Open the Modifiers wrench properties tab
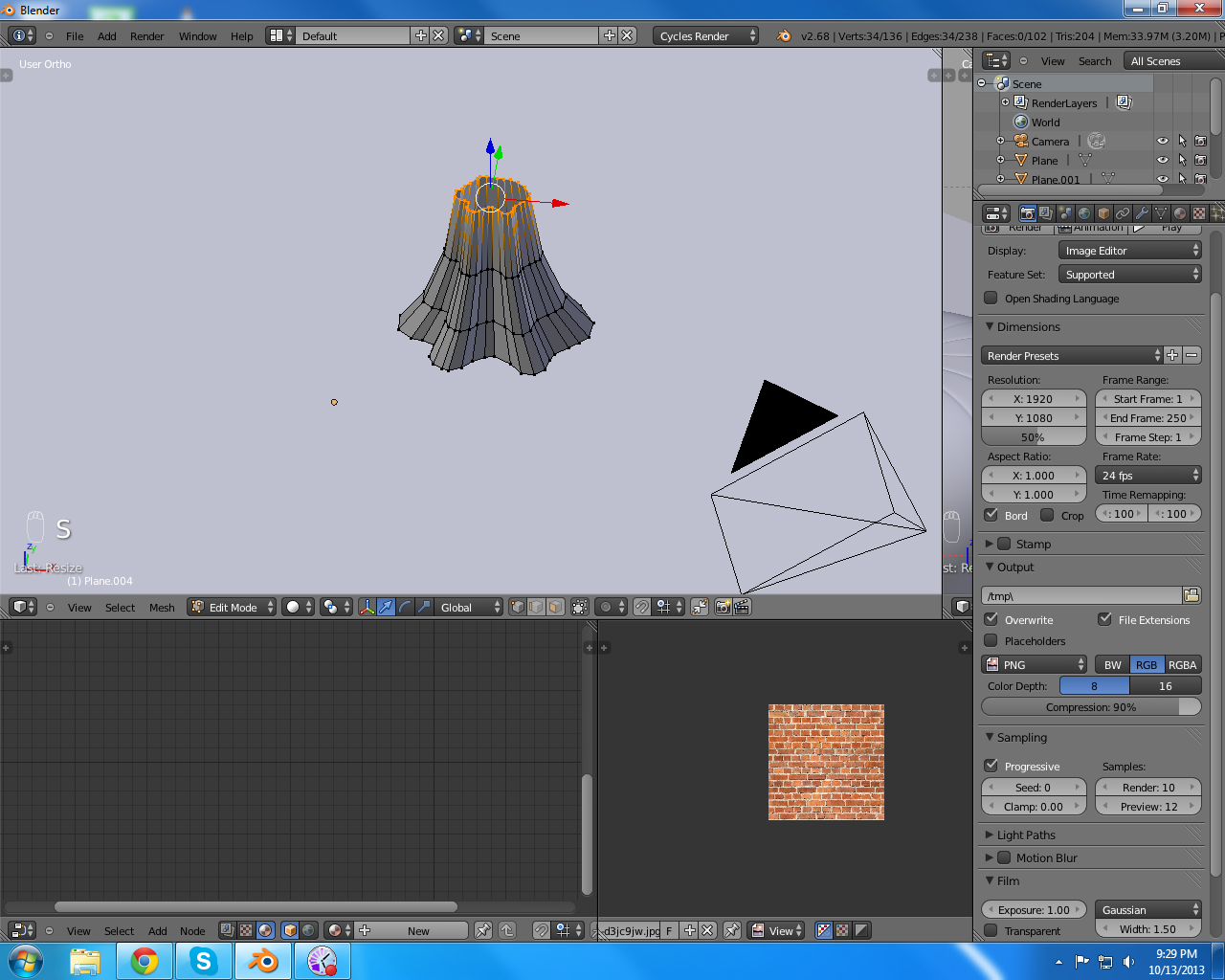The image size is (1225, 980). [x=1142, y=213]
